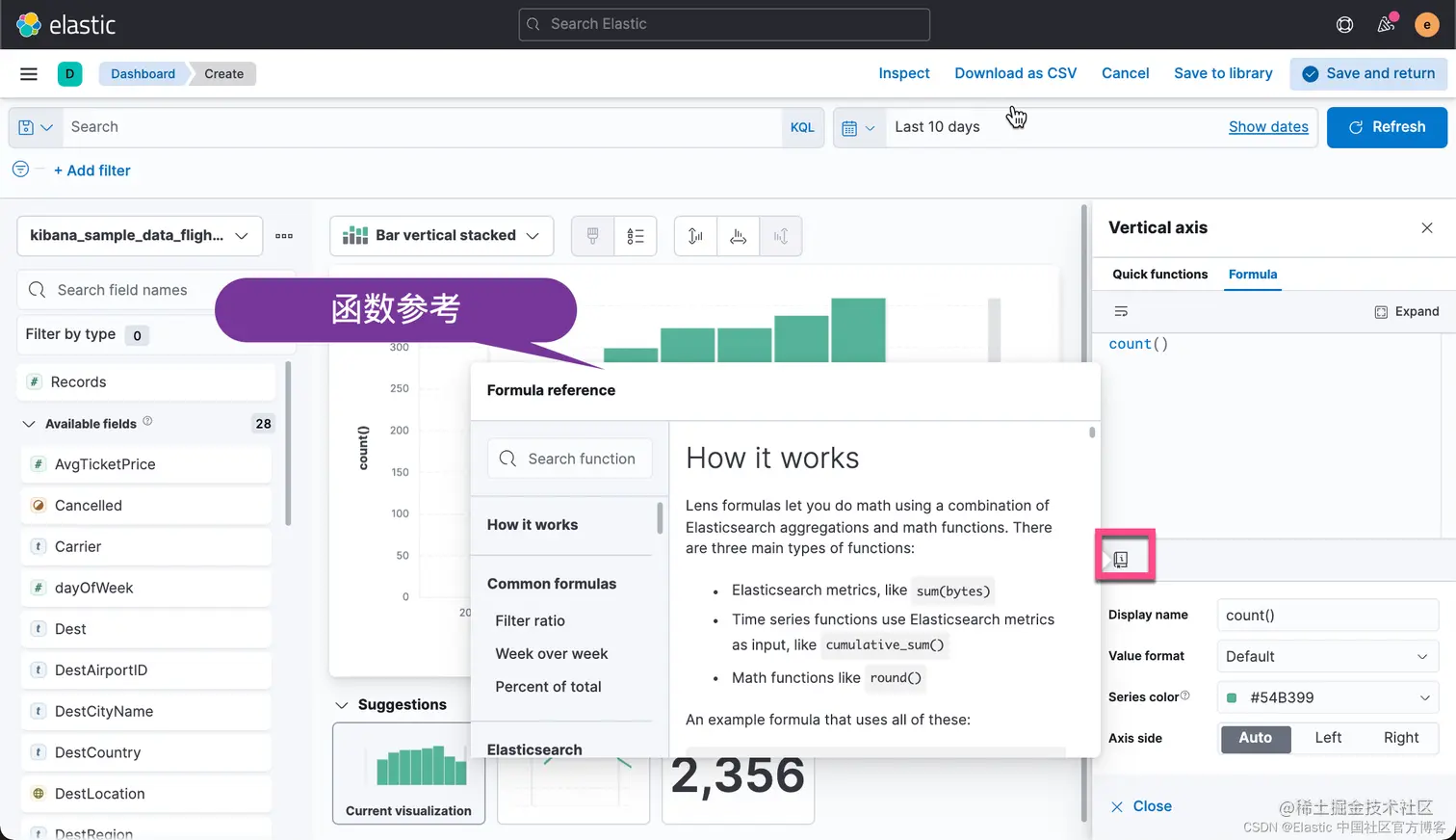This screenshot has height=840, width=1456.
Task: Click the filter options circle icon
Action: pos(20,170)
